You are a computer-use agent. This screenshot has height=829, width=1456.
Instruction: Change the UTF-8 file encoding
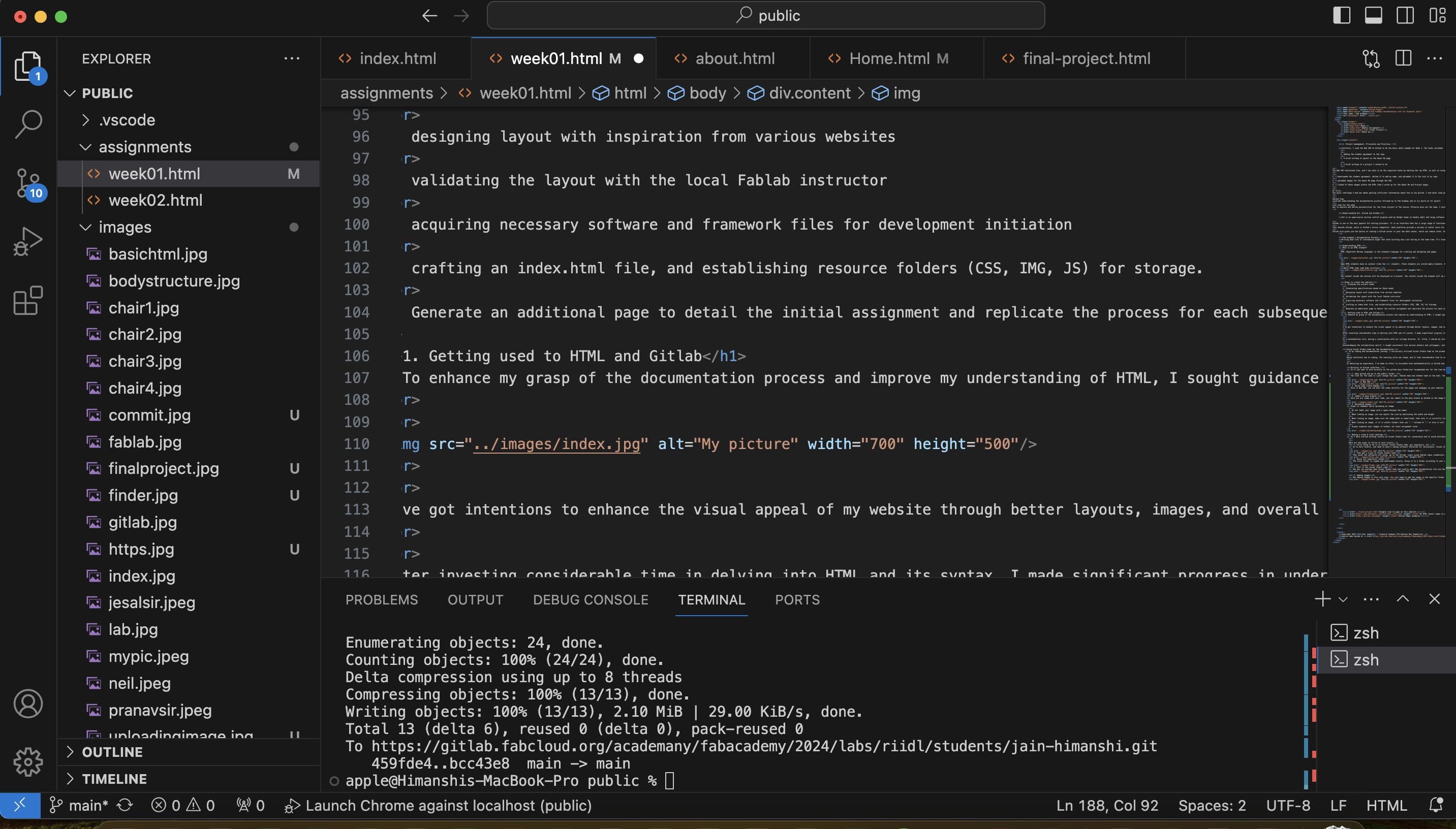tap(1287, 805)
